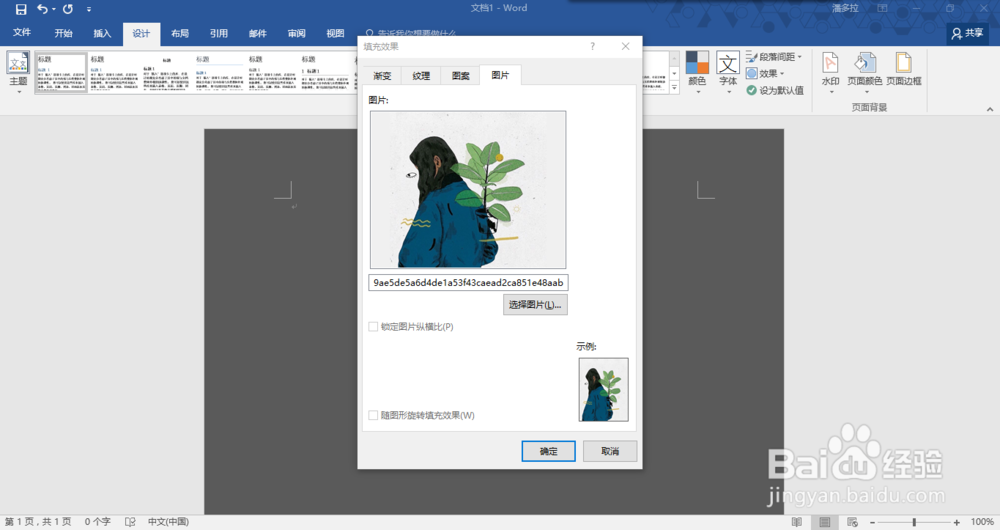
Task: Open the 水印 watermark menu
Action: (830, 72)
